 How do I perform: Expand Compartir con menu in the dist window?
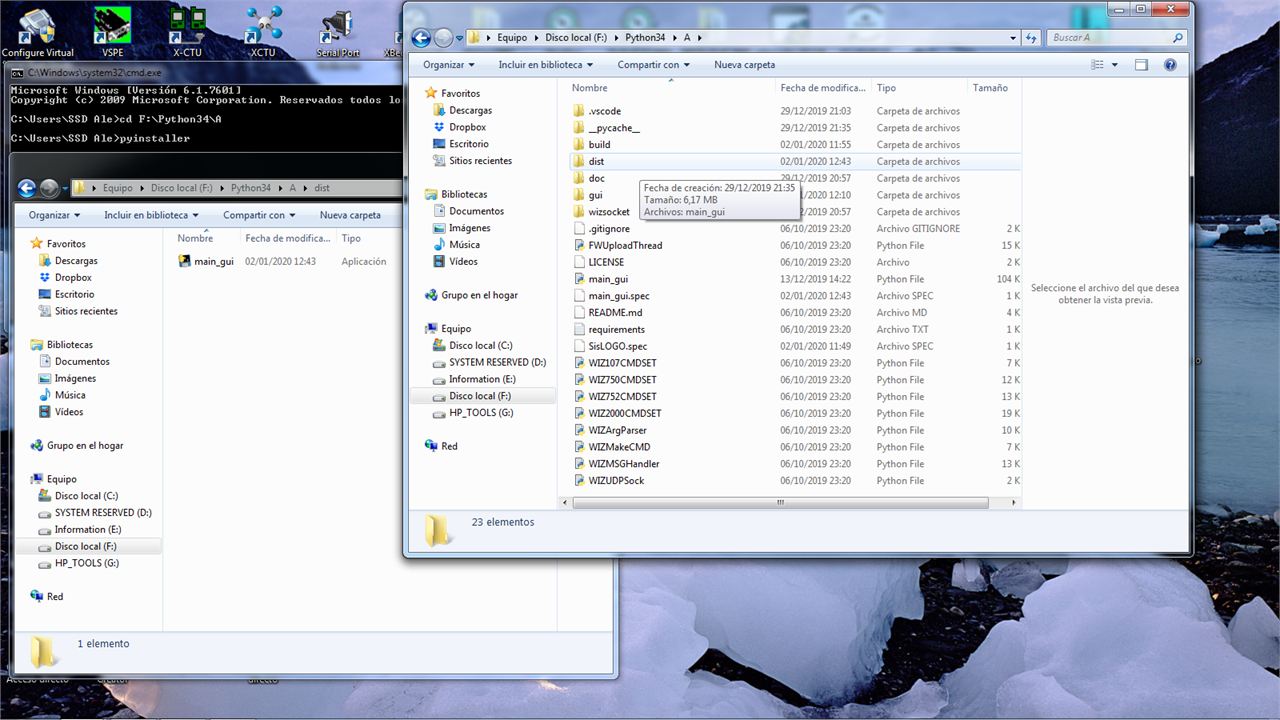(x=260, y=215)
